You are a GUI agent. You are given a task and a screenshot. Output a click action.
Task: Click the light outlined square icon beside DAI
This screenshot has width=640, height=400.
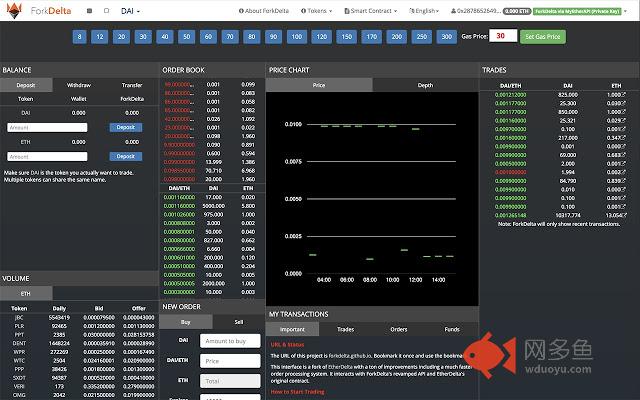(x=107, y=11)
